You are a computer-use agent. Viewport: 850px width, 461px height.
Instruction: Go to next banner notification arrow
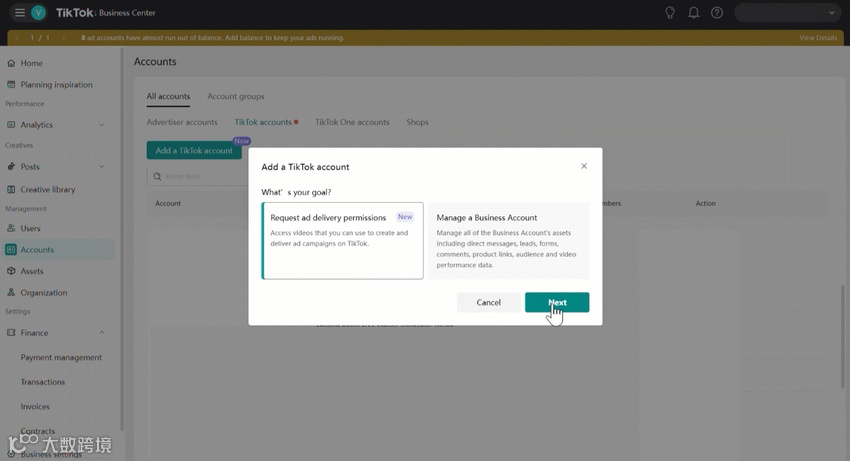[63, 37]
